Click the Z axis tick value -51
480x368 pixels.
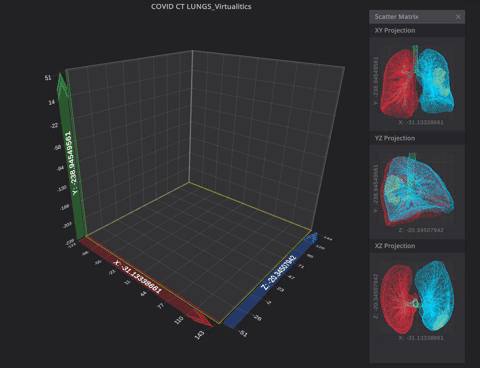(x=243, y=333)
